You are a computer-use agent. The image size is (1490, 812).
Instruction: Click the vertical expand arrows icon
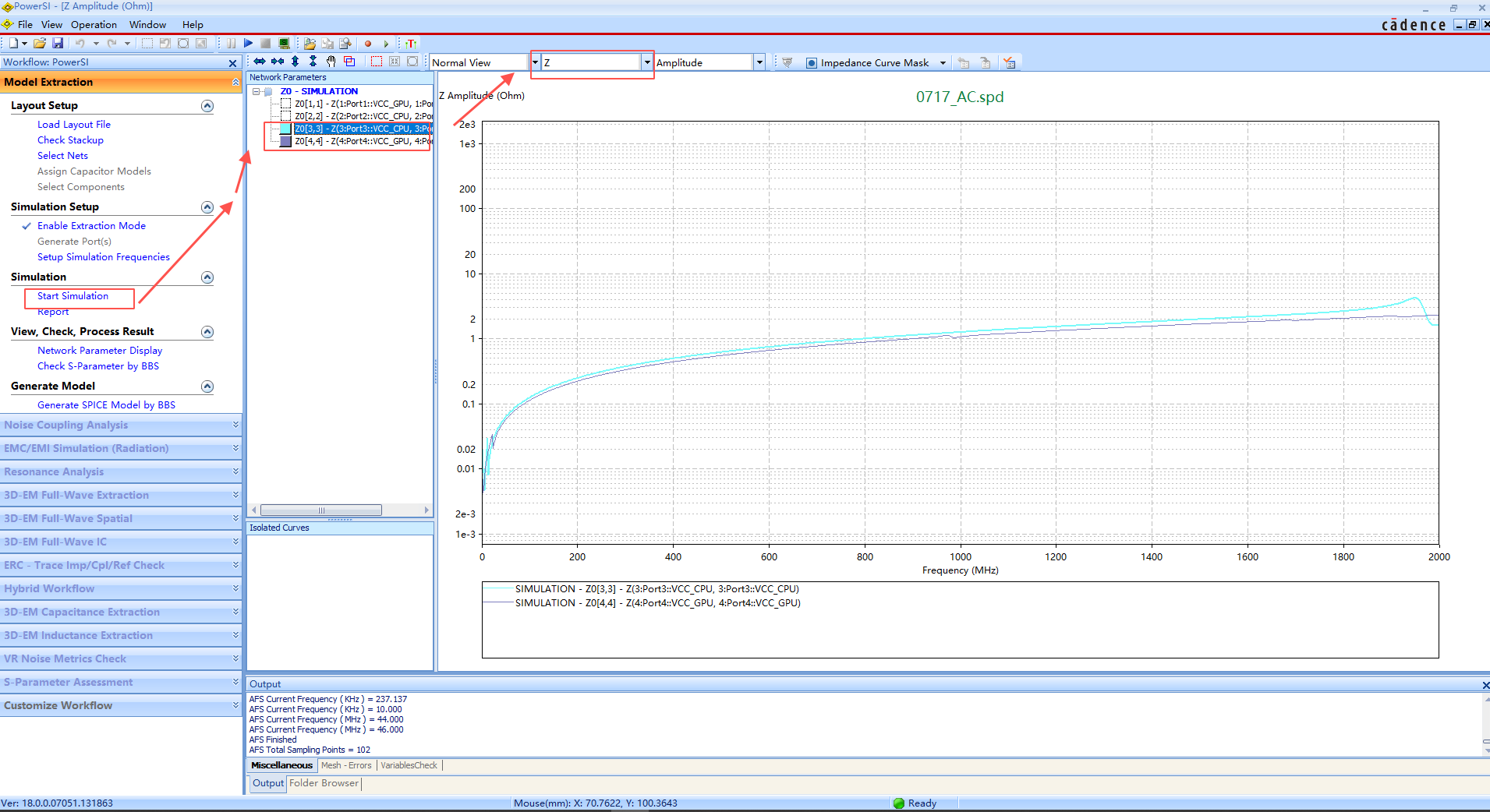(x=296, y=62)
